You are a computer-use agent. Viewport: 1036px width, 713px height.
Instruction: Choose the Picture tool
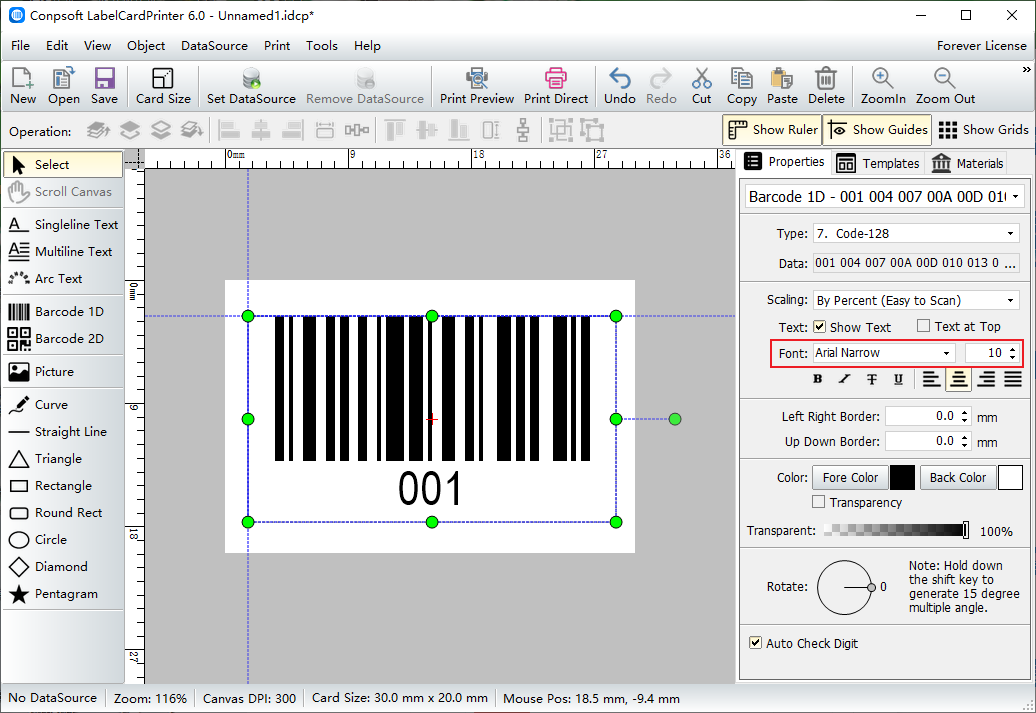[63, 371]
